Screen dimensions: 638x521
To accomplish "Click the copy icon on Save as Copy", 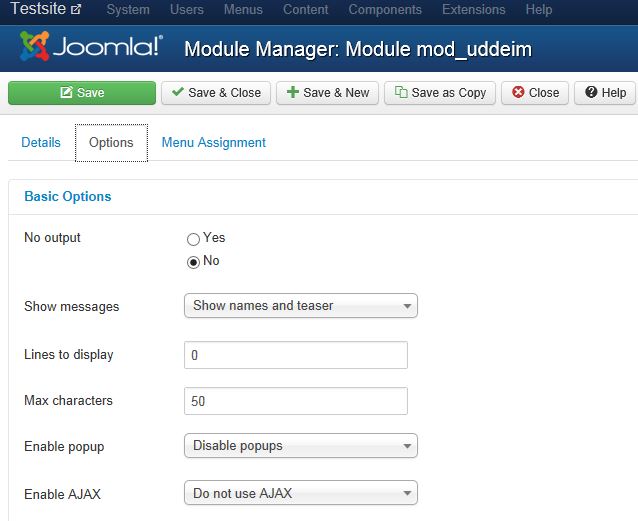I will click(x=401, y=92).
